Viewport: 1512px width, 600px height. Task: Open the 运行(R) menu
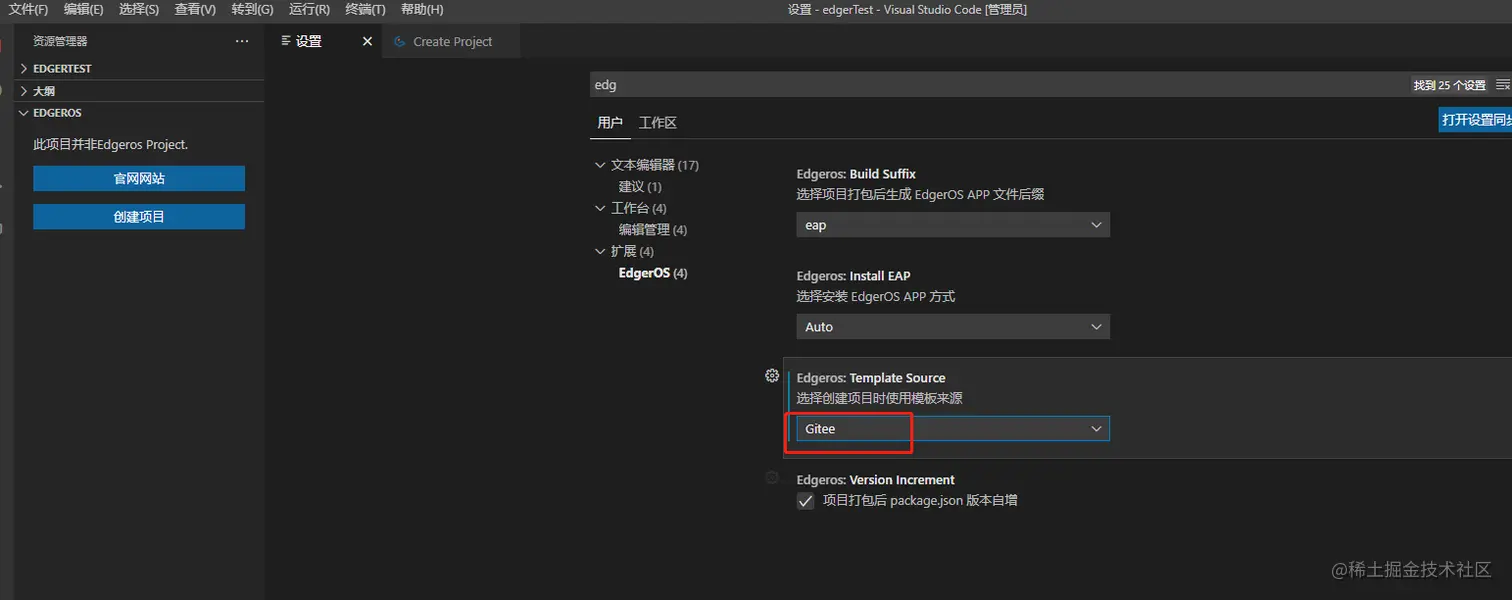[x=309, y=10]
